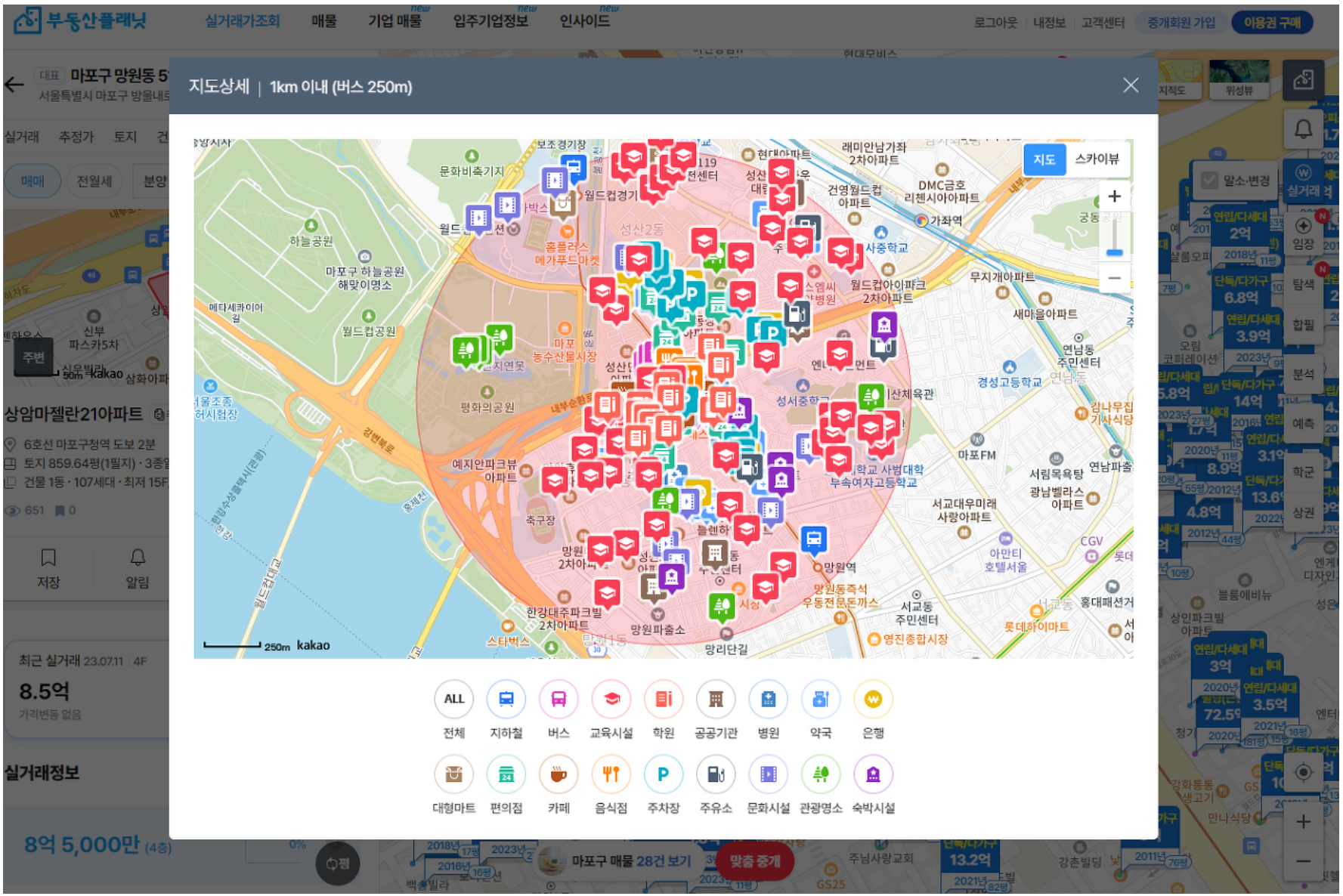The image size is (1343, 896).
Task: Open the 내정보 link
Action: pos(1049,23)
